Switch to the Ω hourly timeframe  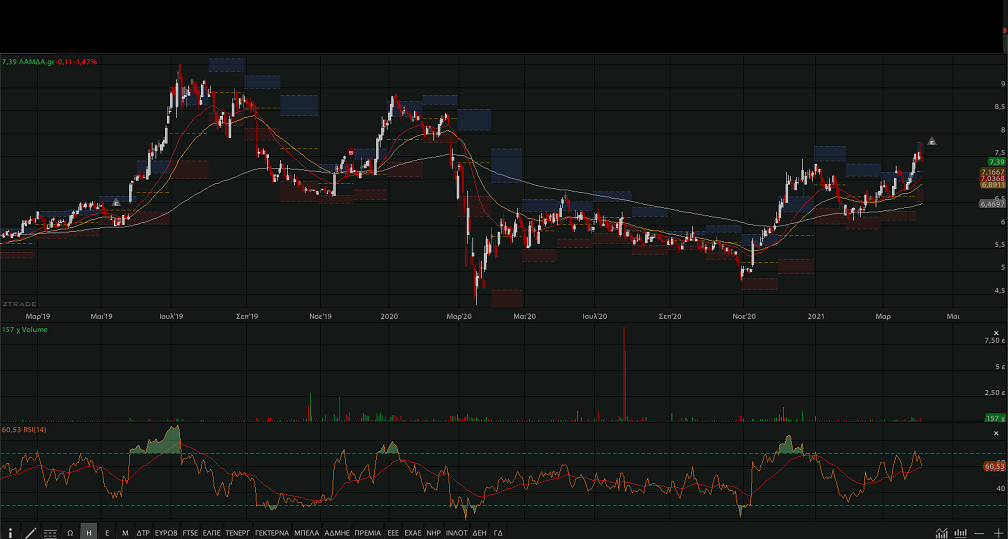pos(70,533)
